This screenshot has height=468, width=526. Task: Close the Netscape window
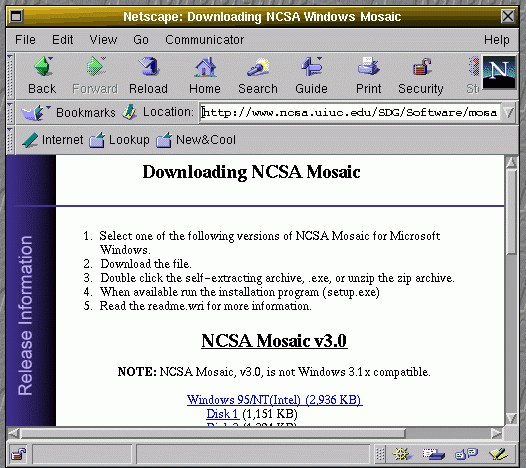point(508,16)
